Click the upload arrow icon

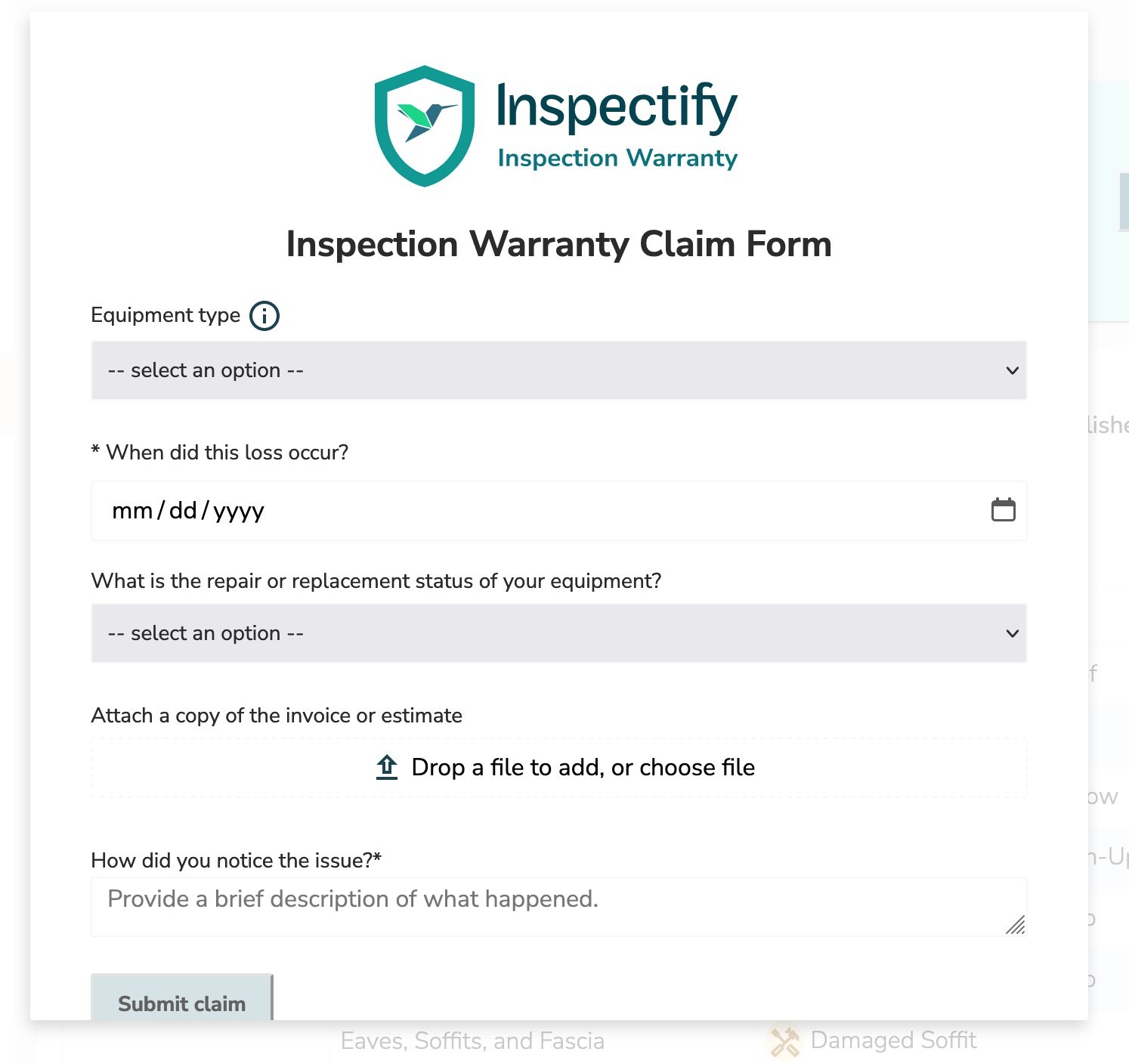click(x=387, y=767)
